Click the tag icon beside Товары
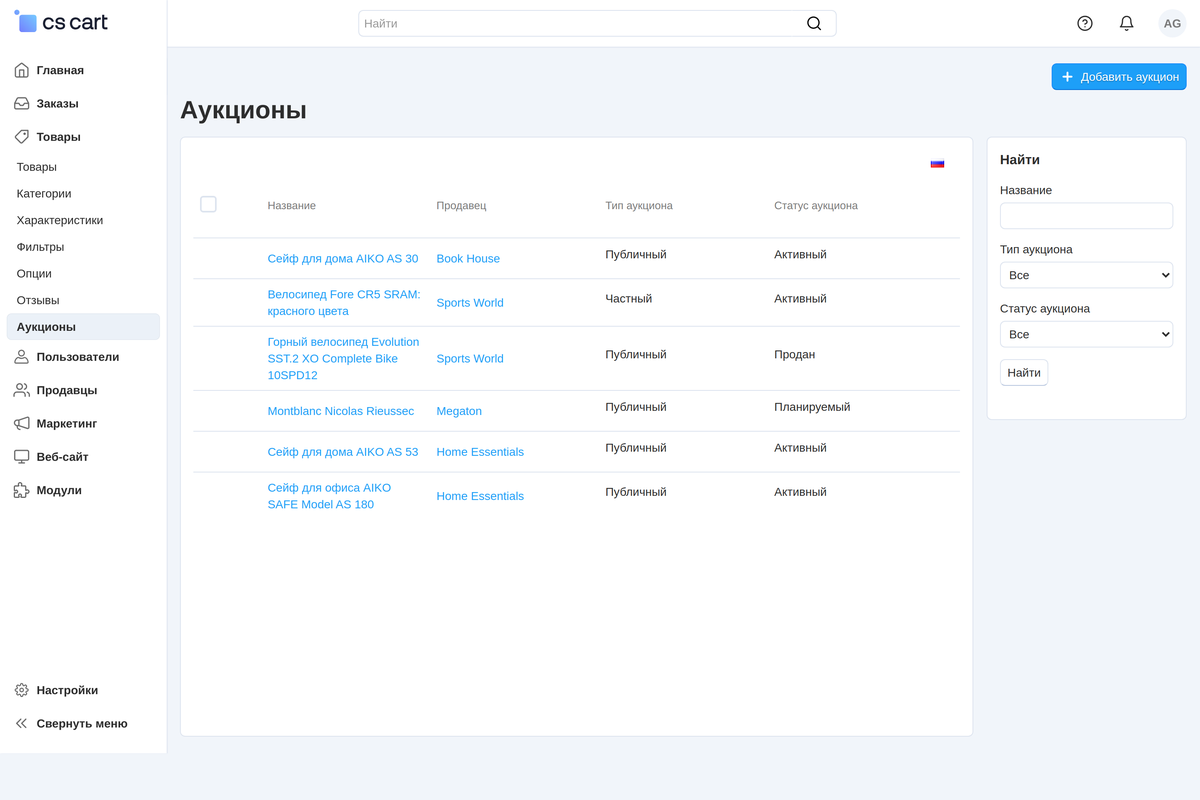 22,137
